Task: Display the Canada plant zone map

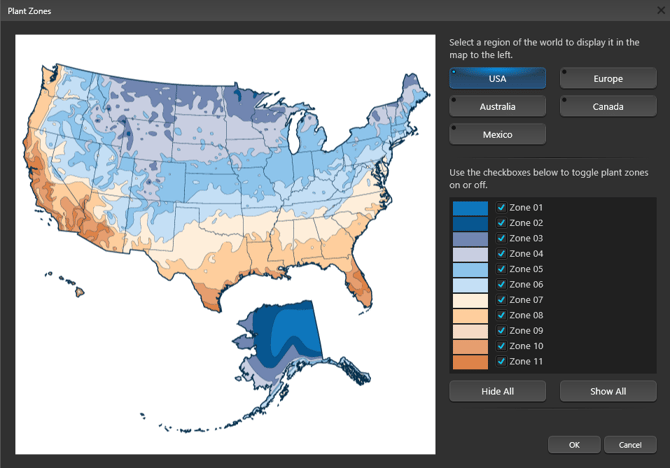Action: (x=607, y=106)
